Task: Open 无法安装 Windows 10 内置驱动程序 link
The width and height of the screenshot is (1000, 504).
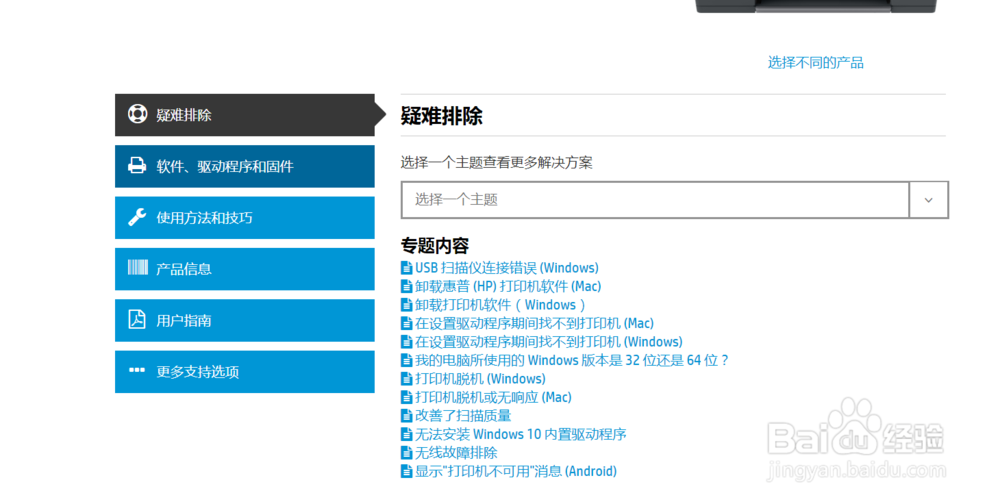Action: click(520, 434)
